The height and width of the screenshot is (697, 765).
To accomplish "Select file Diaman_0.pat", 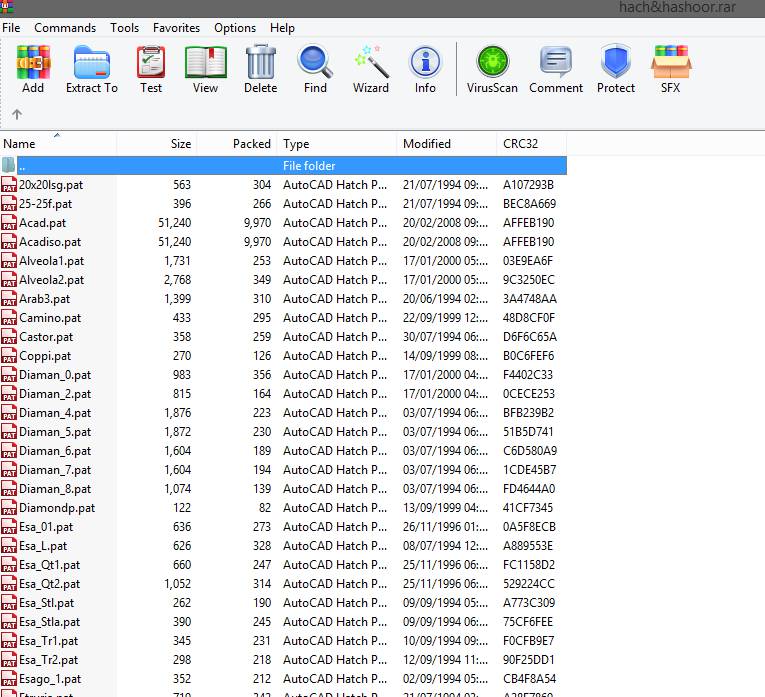I will tap(55, 375).
